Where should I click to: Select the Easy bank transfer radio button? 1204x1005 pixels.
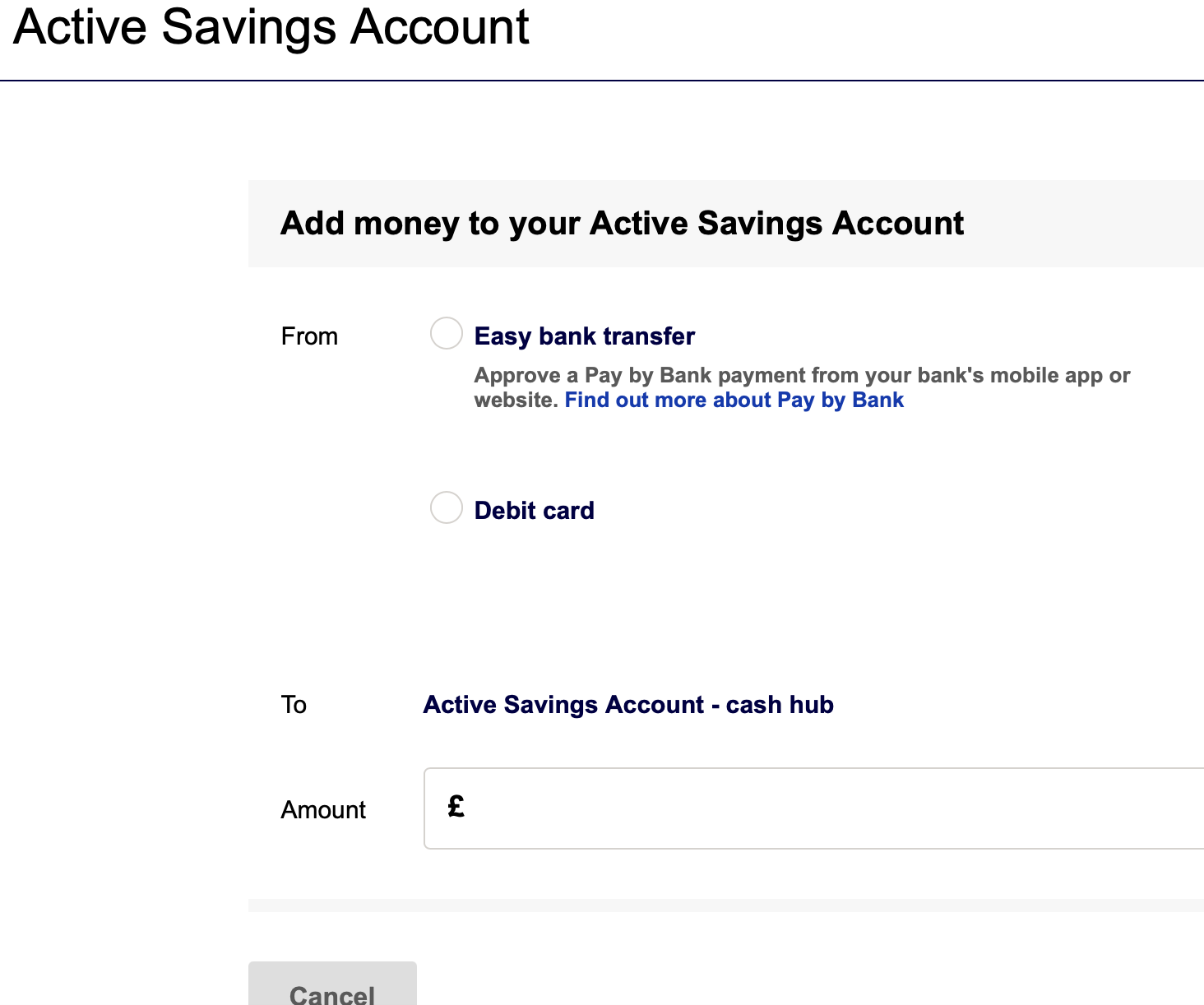tap(447, 334)
